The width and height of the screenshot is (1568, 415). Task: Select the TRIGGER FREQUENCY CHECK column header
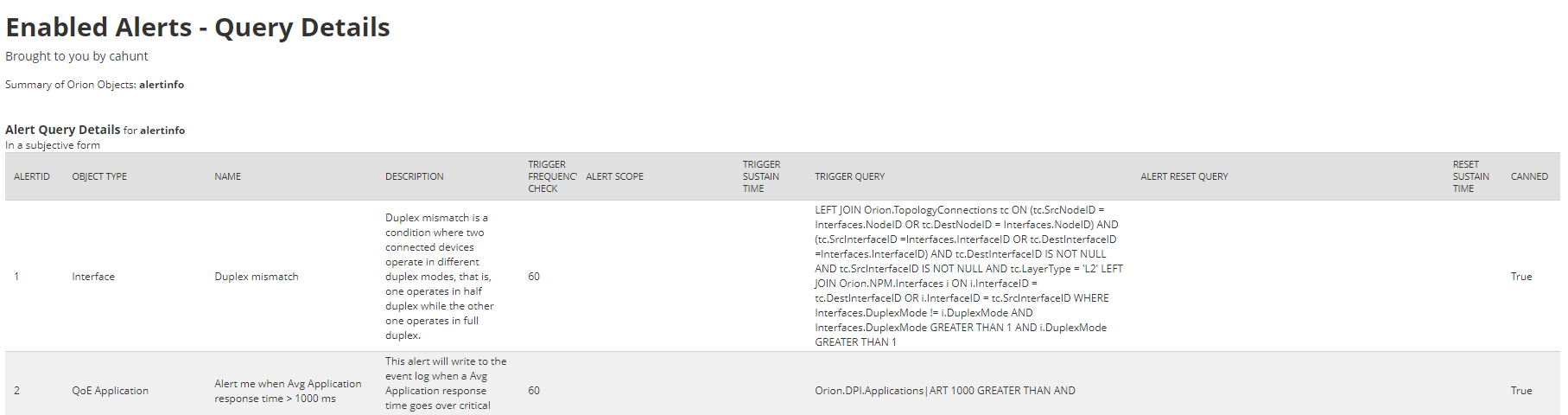click(553, 176)
